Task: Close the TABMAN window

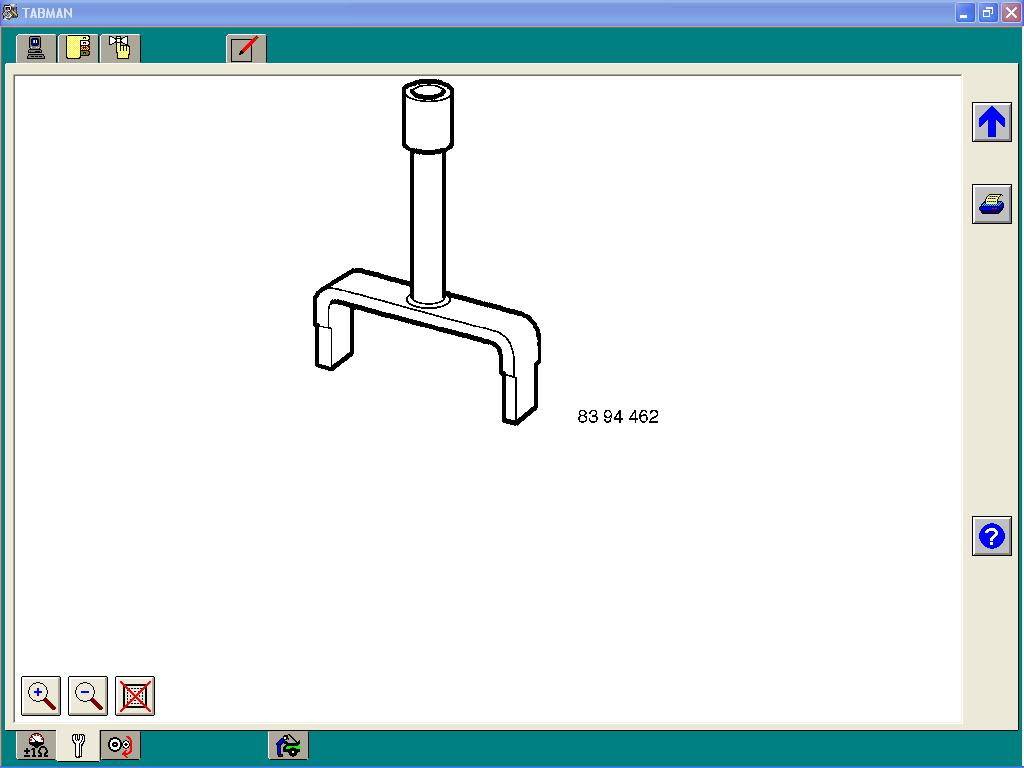Action: (1010, 13)
